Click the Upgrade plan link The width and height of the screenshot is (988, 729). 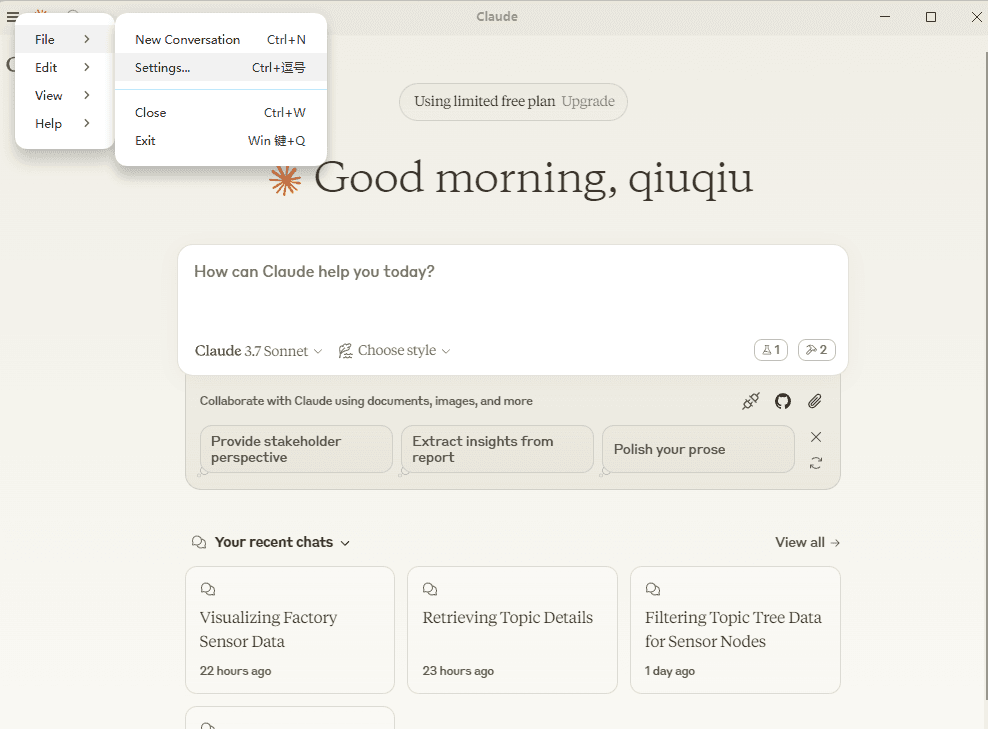click(x=588, y=101)
